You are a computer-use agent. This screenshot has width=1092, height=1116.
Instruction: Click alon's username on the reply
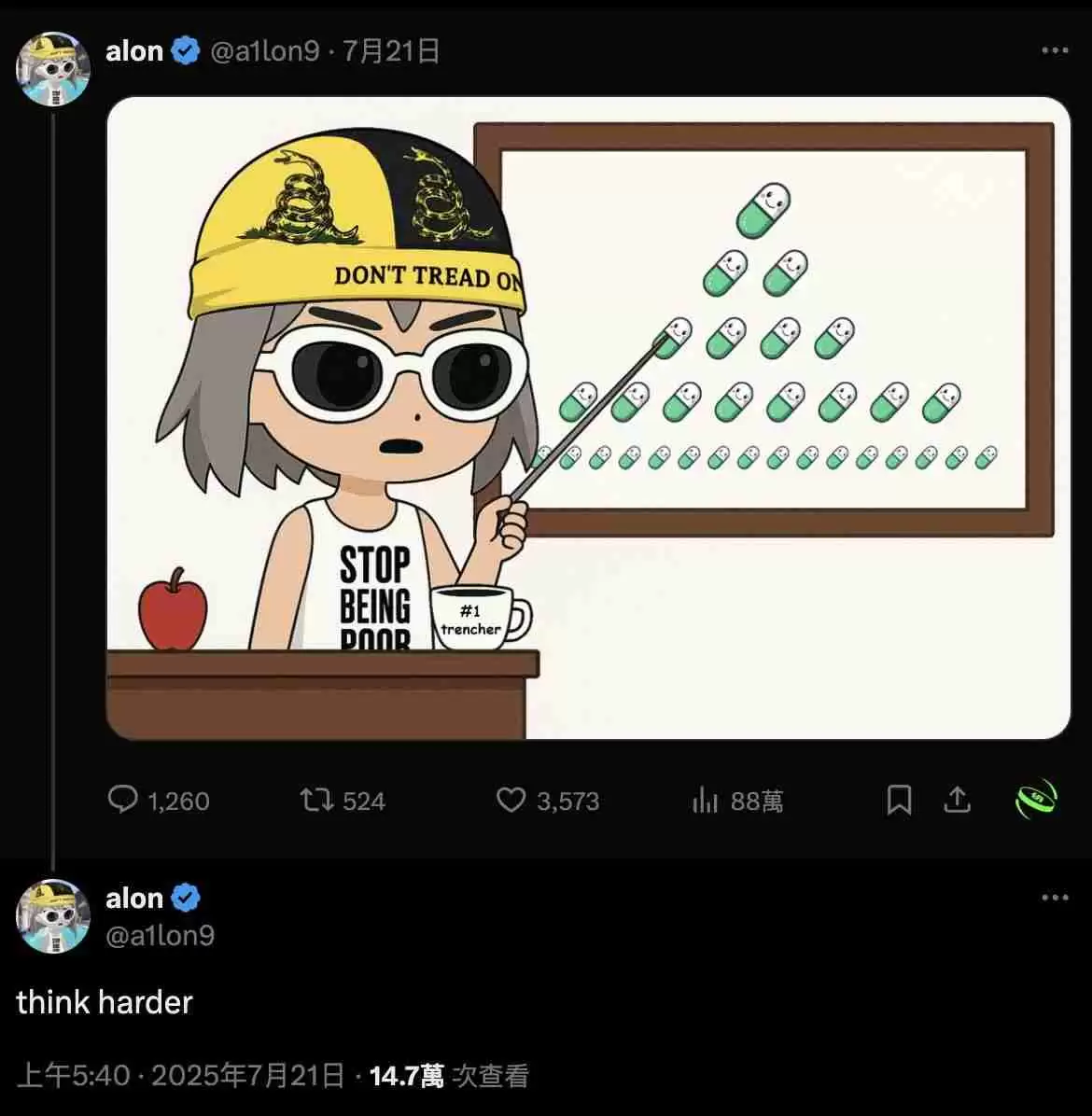coord(133,898)
